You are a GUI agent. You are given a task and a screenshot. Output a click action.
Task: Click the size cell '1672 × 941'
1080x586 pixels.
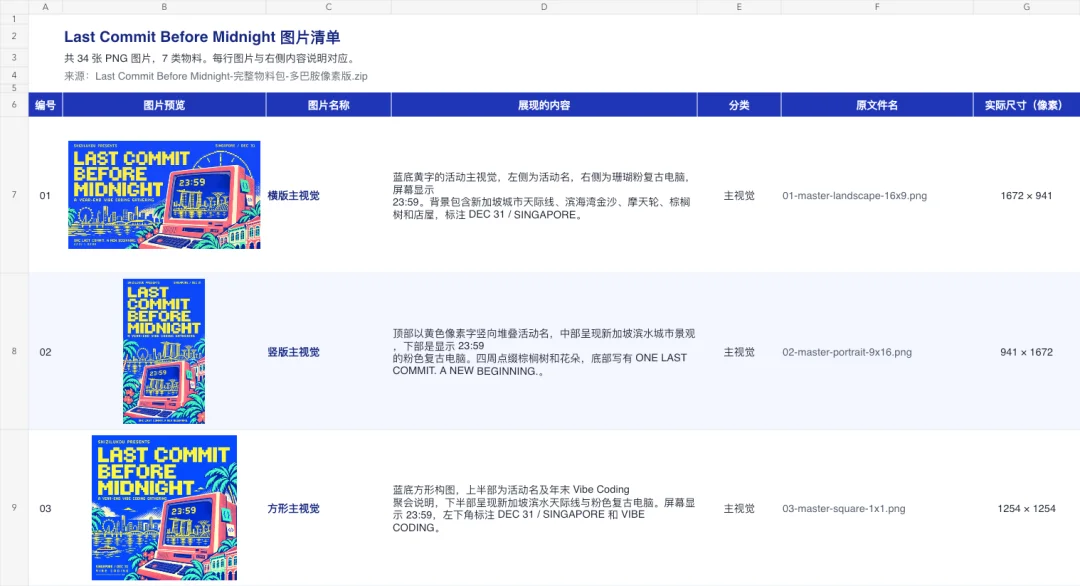(1026, 196)
